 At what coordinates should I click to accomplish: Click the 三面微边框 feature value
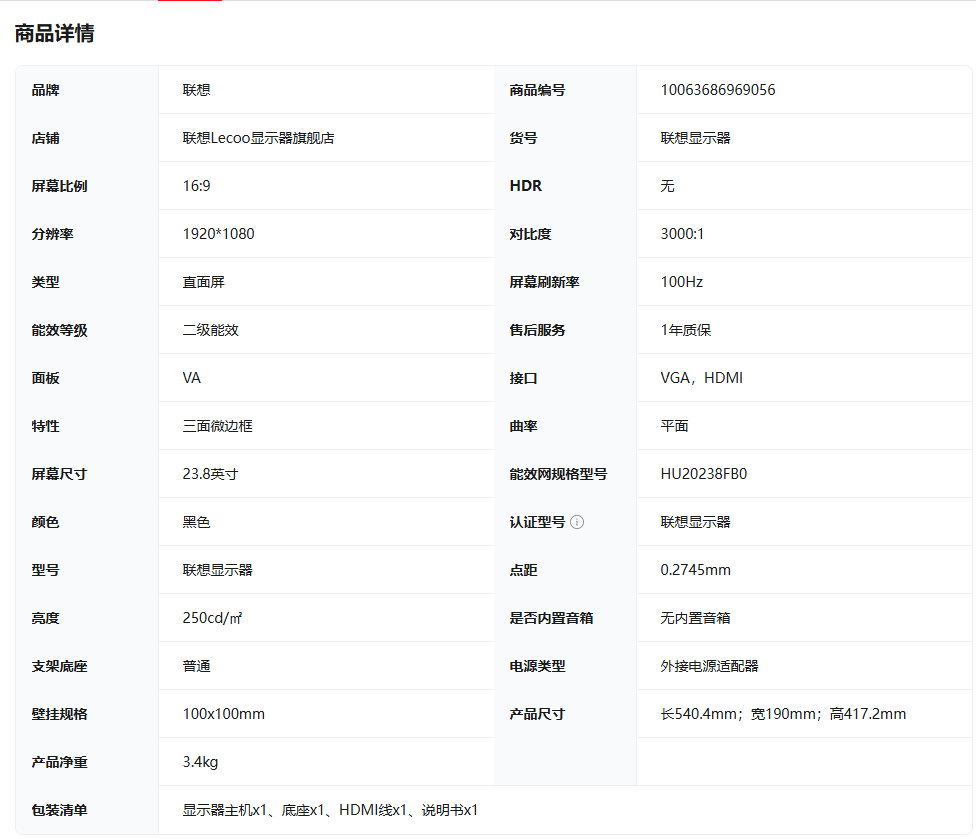click(217, 426)
